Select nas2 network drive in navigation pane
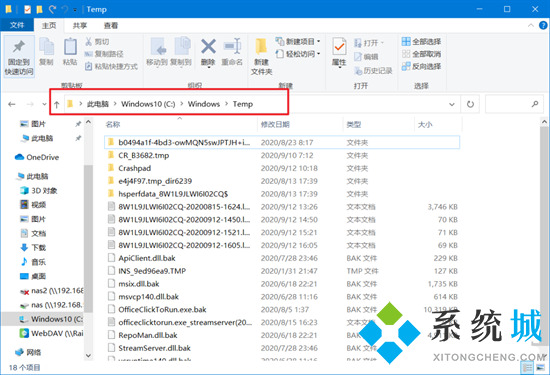 (52, 290)
